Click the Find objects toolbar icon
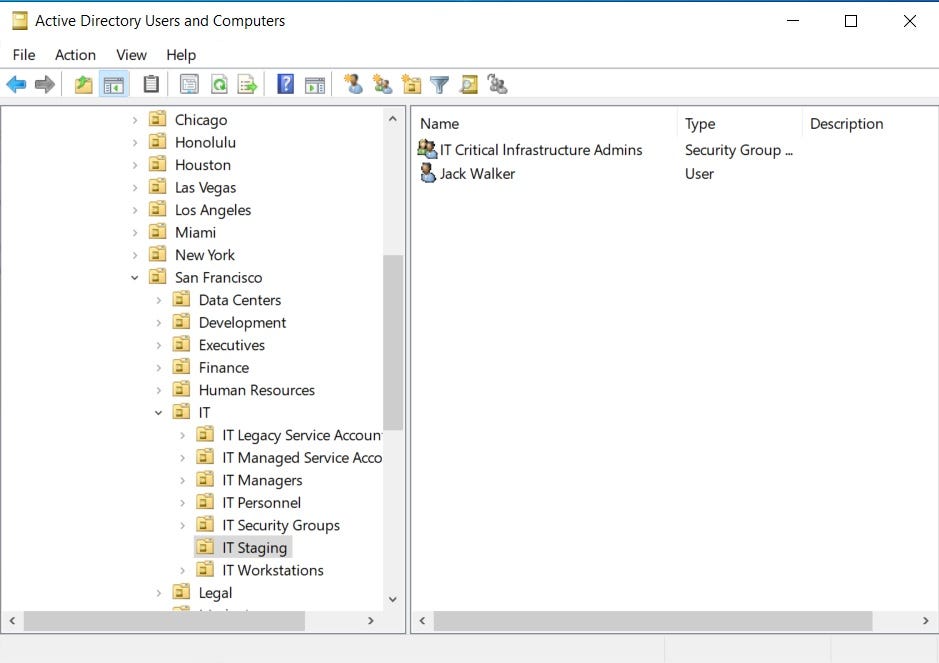This screenshot has width=939, height=663. [x=469, y=84]
